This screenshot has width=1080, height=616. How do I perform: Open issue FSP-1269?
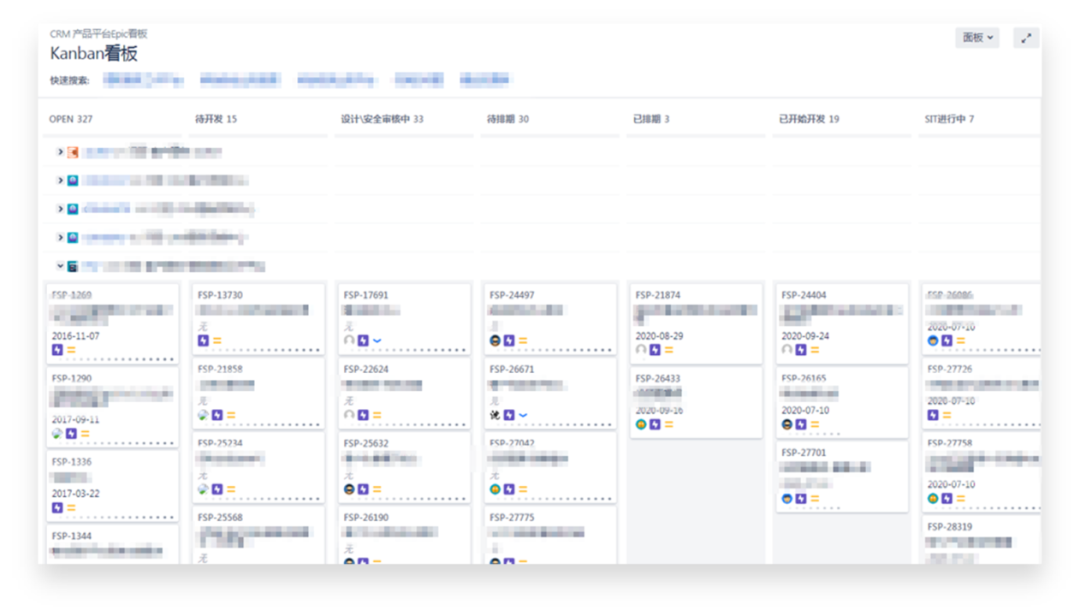(x=72, y=295)
